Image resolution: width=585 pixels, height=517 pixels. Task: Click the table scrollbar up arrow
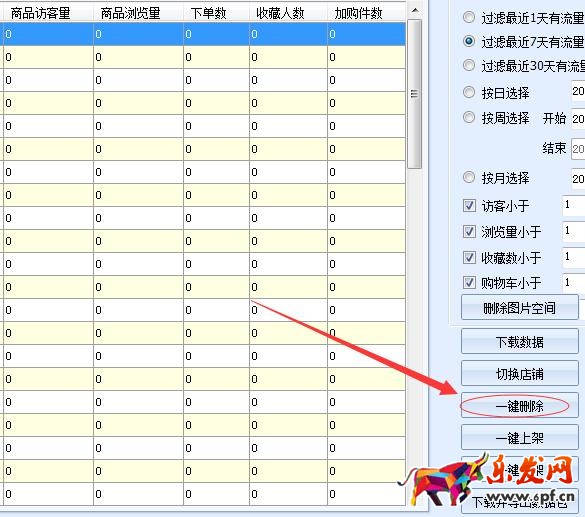[414, 11]
